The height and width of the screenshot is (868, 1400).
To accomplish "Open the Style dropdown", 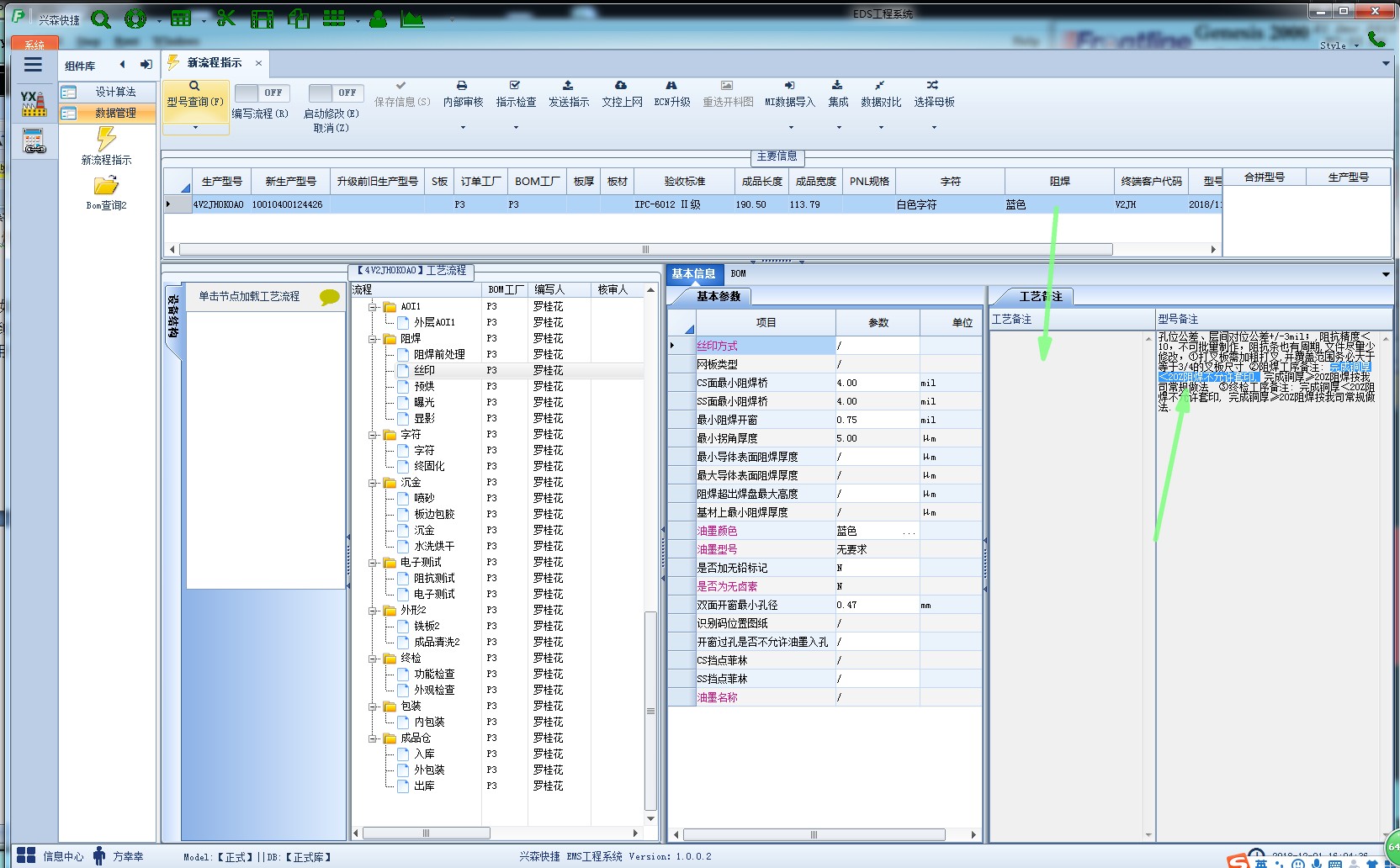I will (x=1339, y=45).
